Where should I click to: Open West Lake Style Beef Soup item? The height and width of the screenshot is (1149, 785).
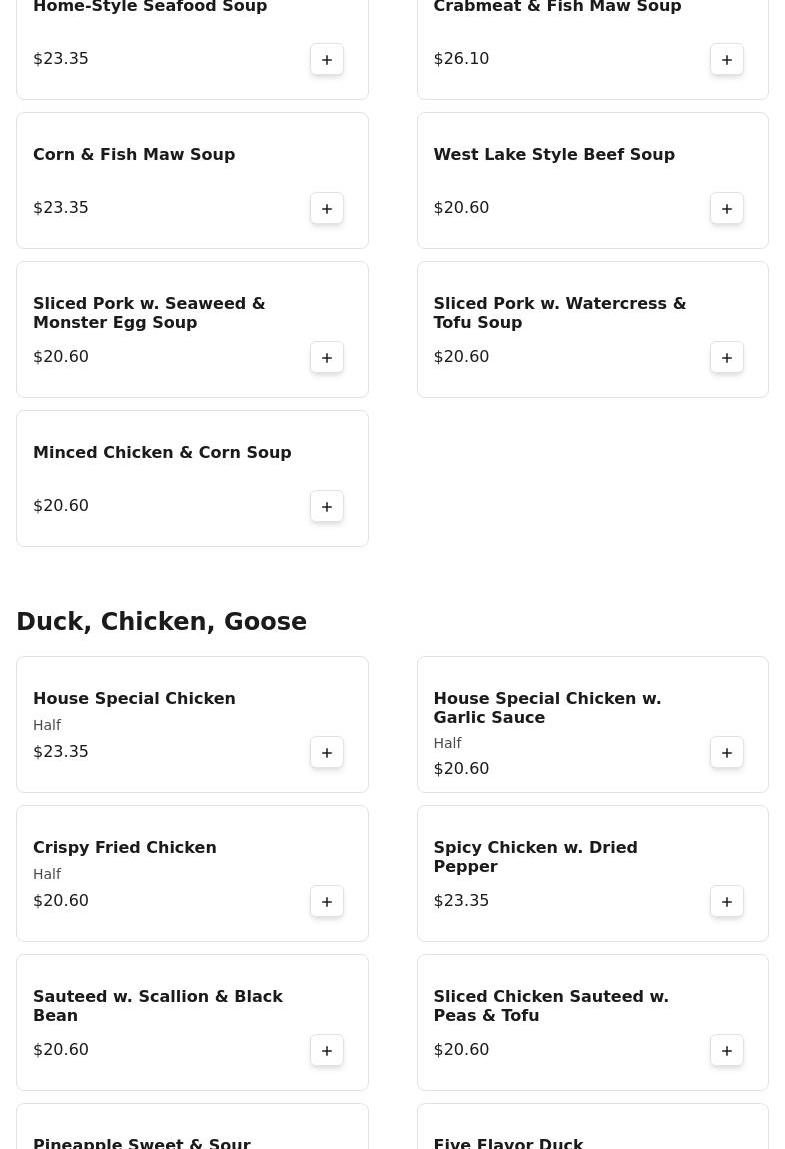[x=553, y=155]
